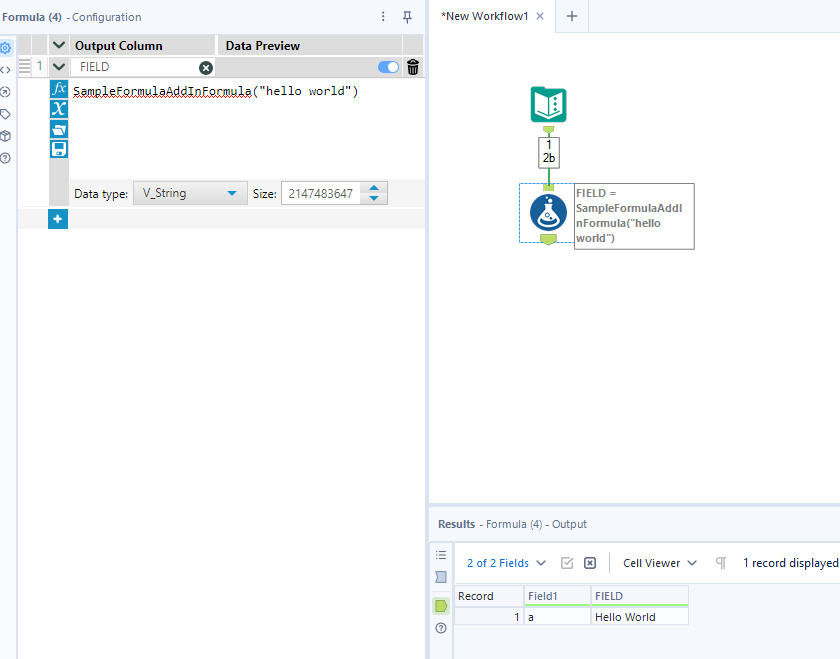Select the Hello World result cell
This screenshot has height=659, width=840.
click(x=640, y=617)
